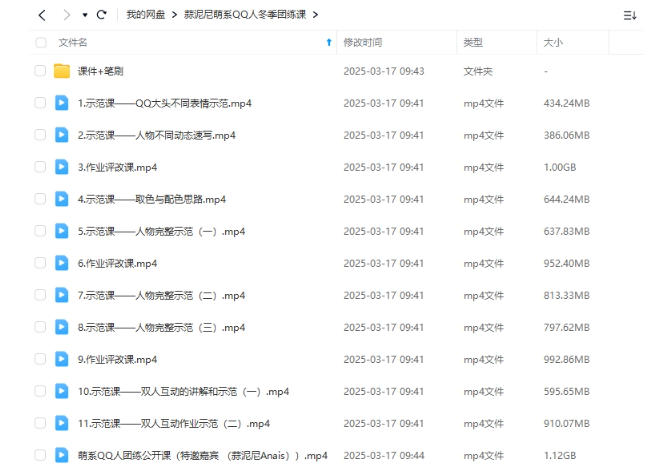Open file 萌系QQ人团练公开课(特邀嘉宾).mp4

click(x=203, y=455)
